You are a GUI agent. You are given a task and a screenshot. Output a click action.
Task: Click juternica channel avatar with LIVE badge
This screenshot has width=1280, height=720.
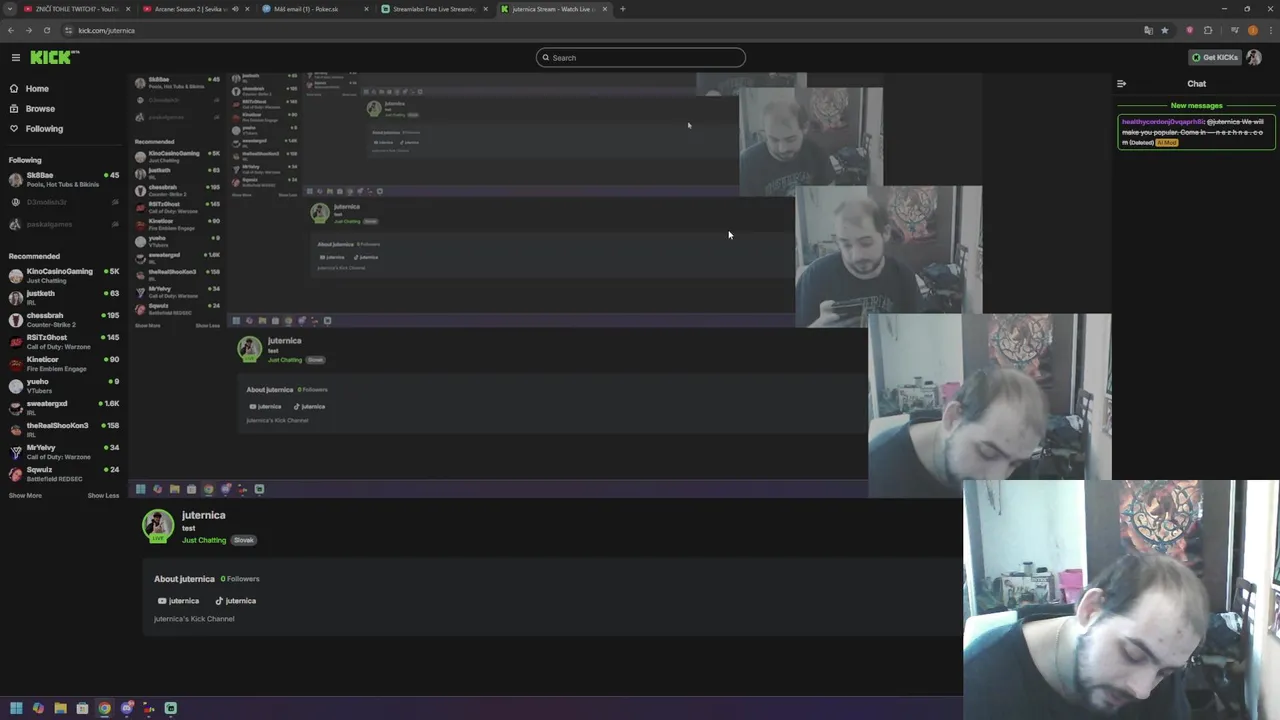tap(158, 526)
